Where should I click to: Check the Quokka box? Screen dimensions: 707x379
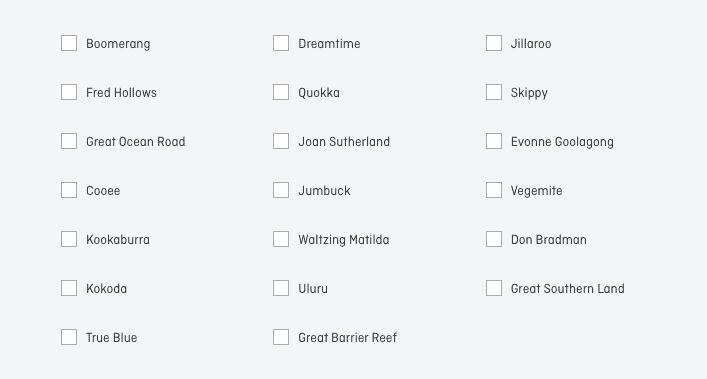pos(281,92)
